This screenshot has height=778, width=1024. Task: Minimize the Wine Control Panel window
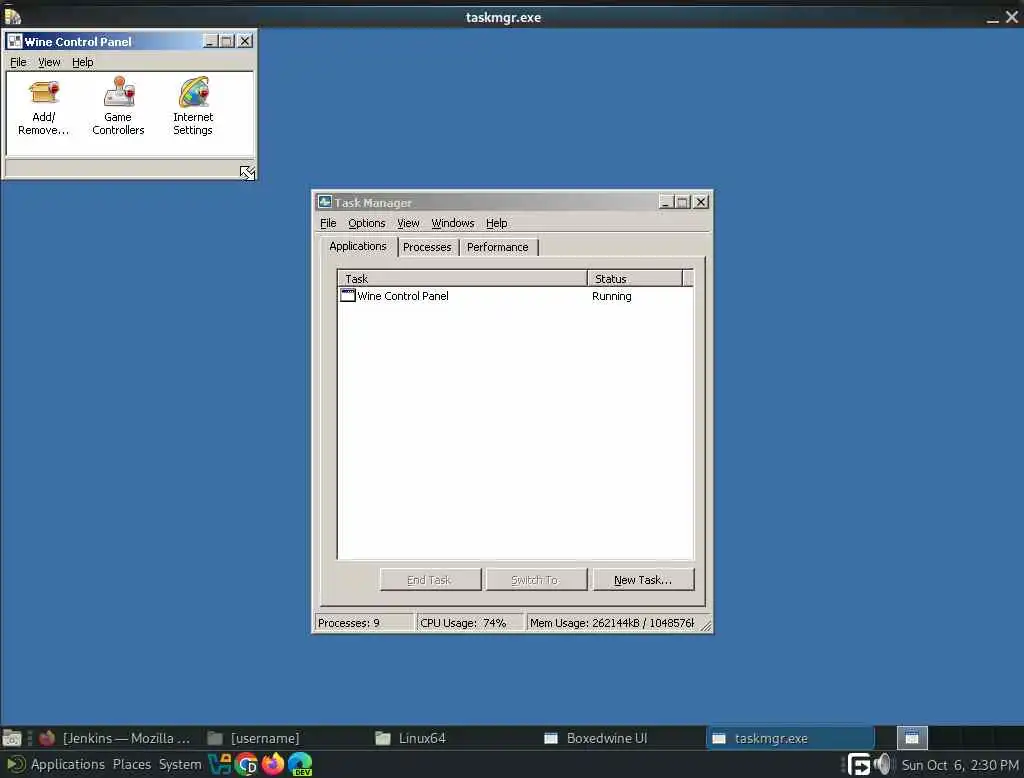pos(210,41)
